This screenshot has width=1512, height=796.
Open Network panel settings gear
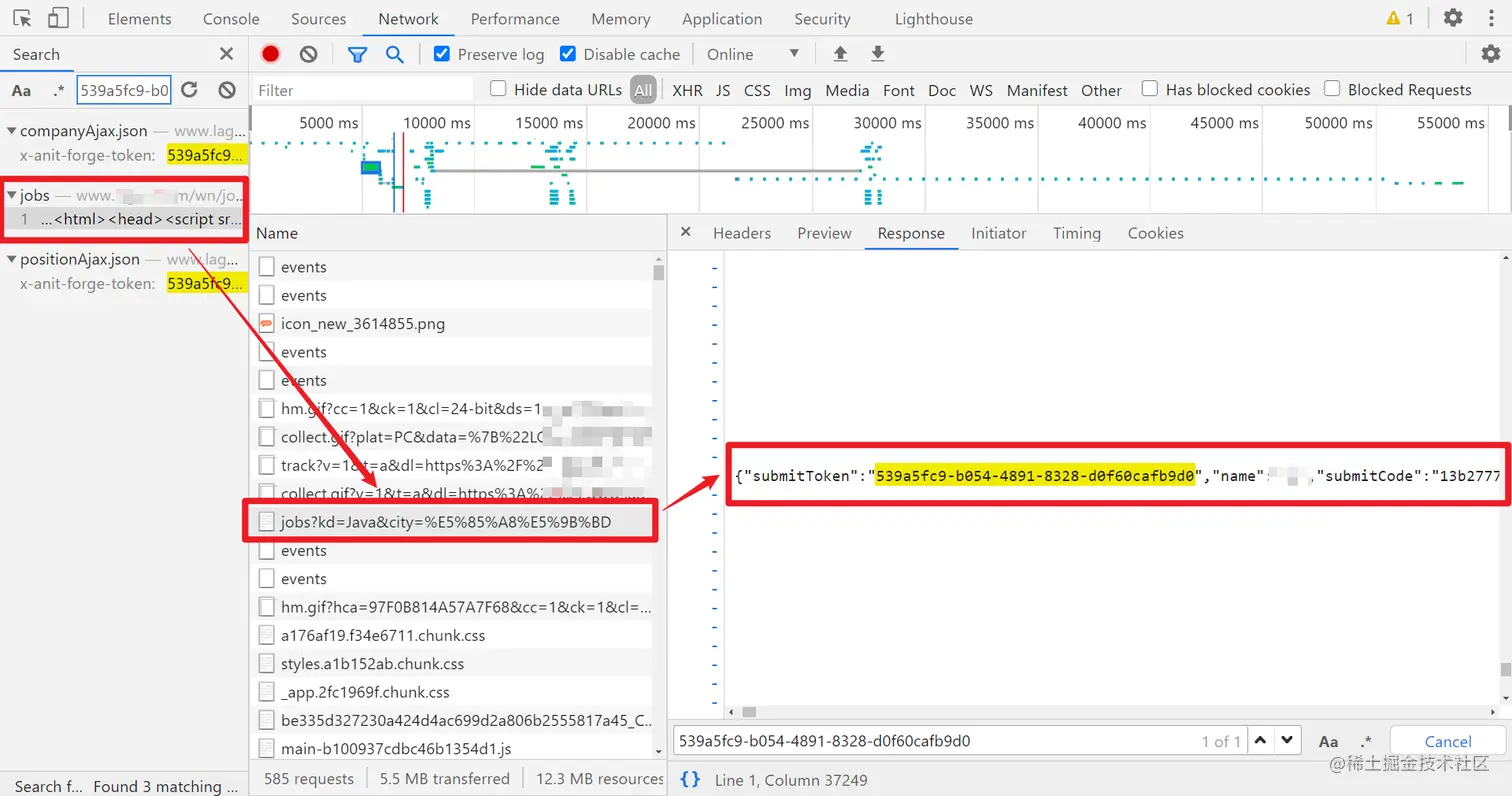[x=1490, y=54]
